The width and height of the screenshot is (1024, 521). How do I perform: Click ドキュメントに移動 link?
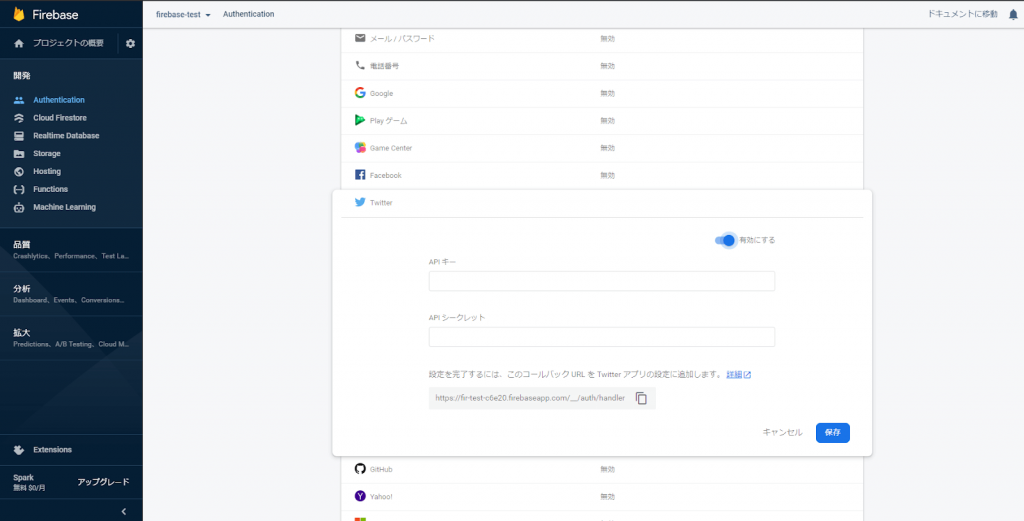963,14
